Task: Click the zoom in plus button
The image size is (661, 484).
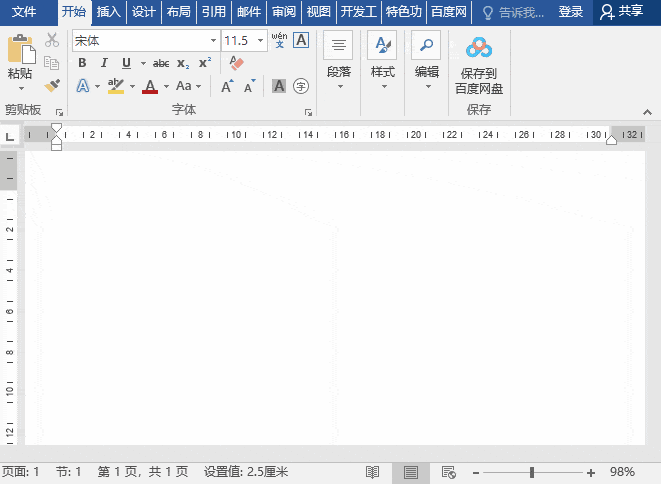Action: tap(591, 473)
